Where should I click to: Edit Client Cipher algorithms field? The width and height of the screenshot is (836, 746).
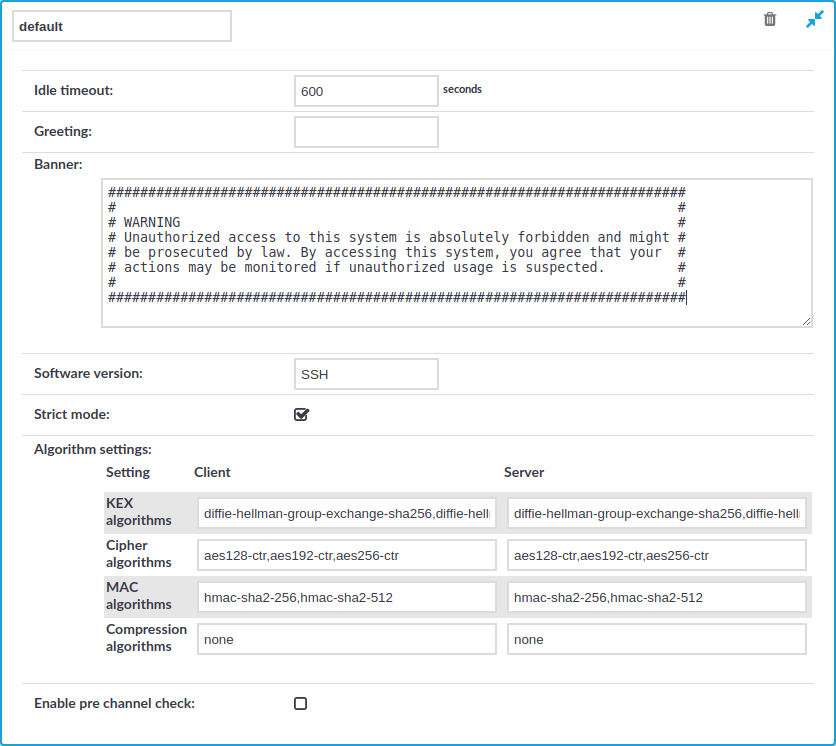tap(347, 556)
